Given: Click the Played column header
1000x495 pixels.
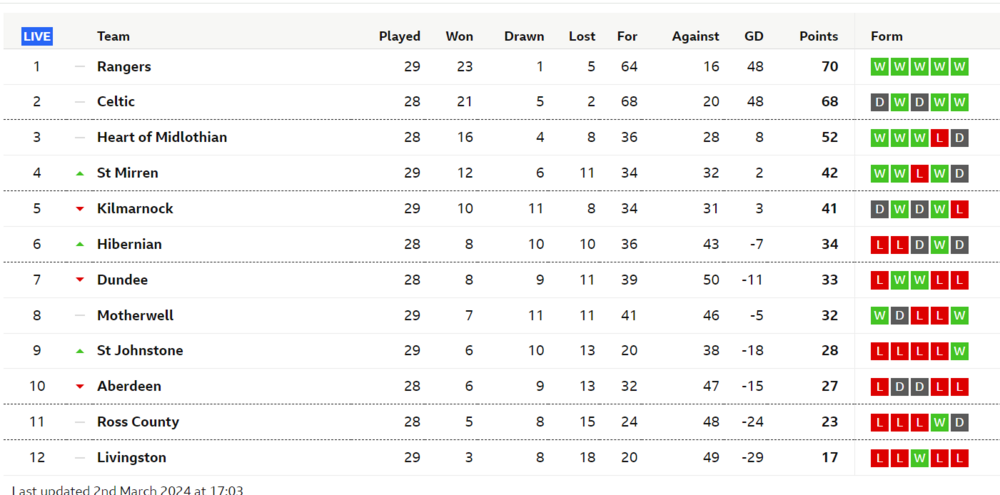Looking at the screenshot, I should [400, 36].
